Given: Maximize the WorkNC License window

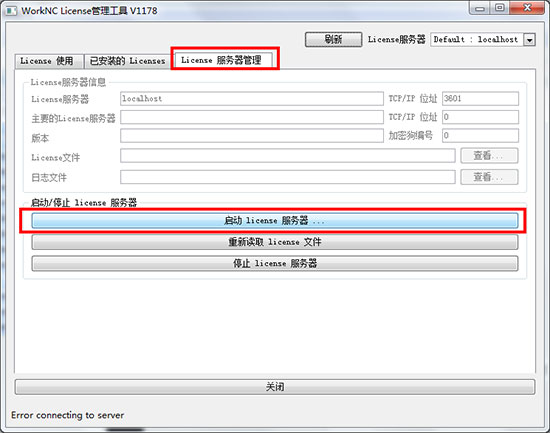Looking at the screenshot, I should [500, 8].
